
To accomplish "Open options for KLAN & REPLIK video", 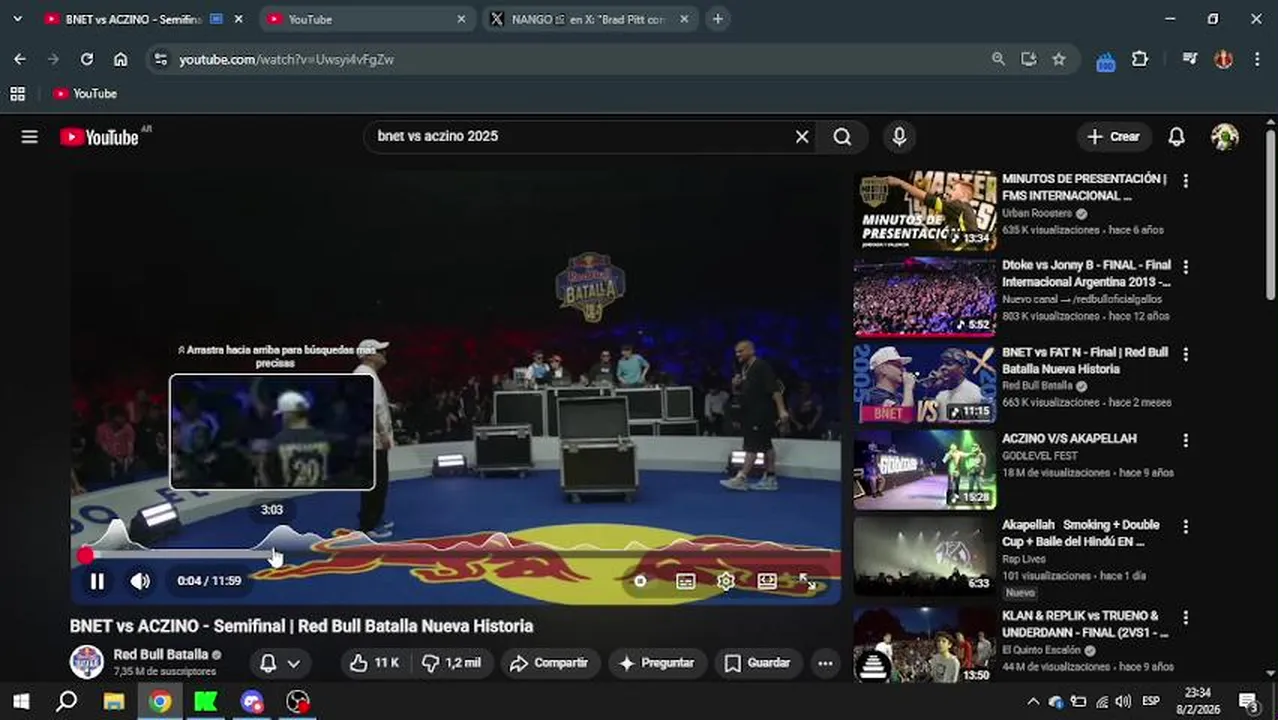I will click(x=1185, y=617).
